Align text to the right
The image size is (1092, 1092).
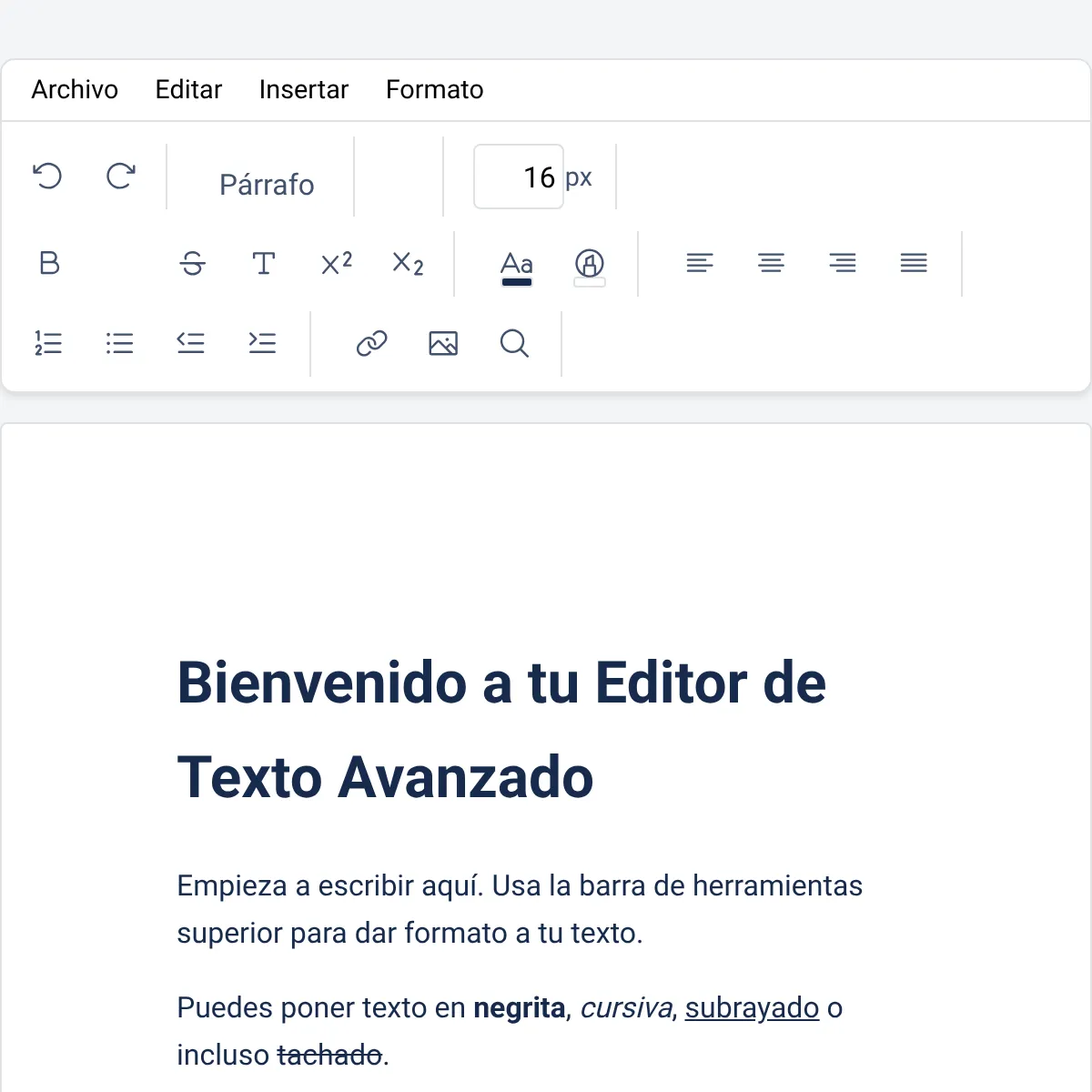tap(843, 264)
